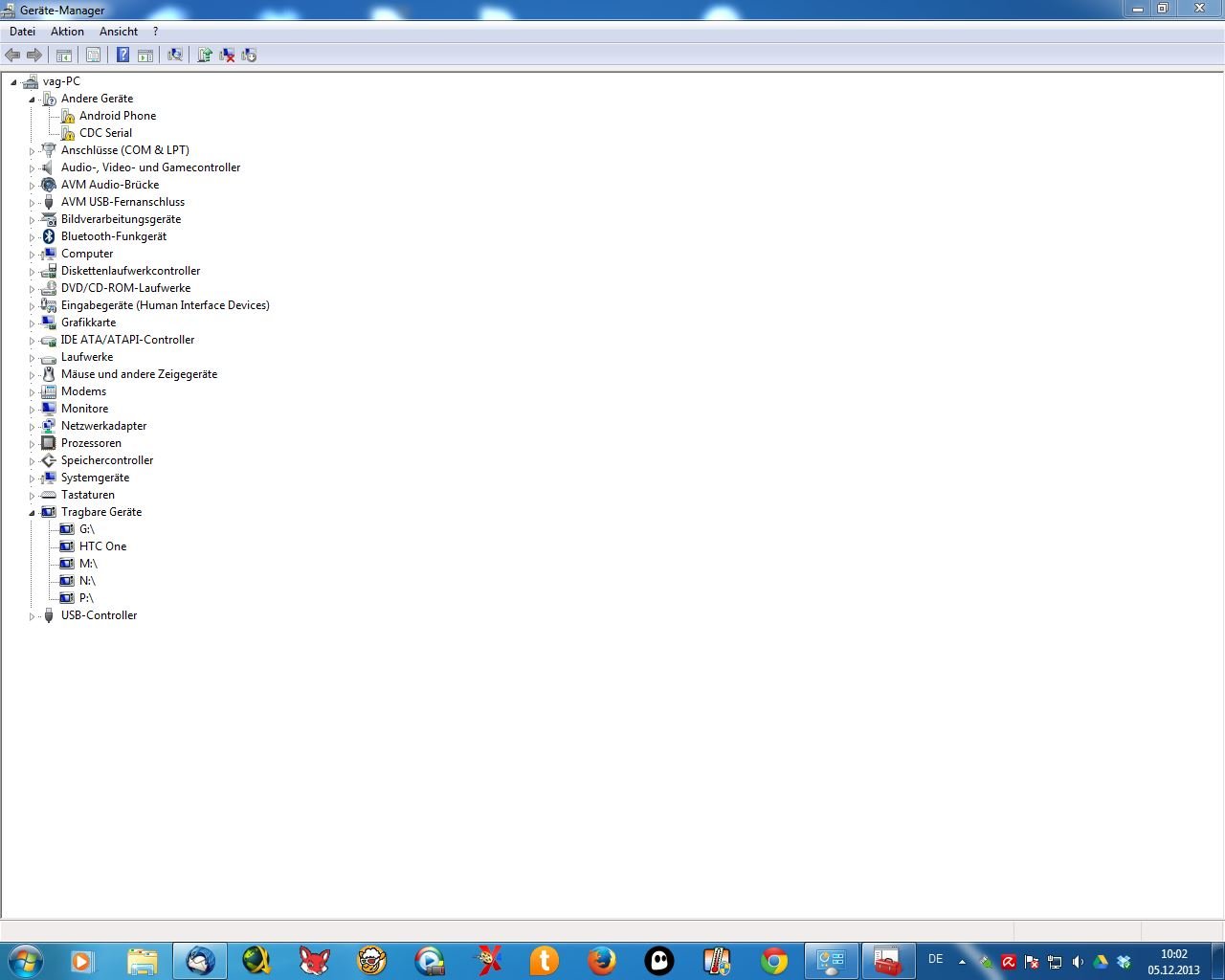Open the ? help menu
1225x980 pixels.
pos(155,32)
